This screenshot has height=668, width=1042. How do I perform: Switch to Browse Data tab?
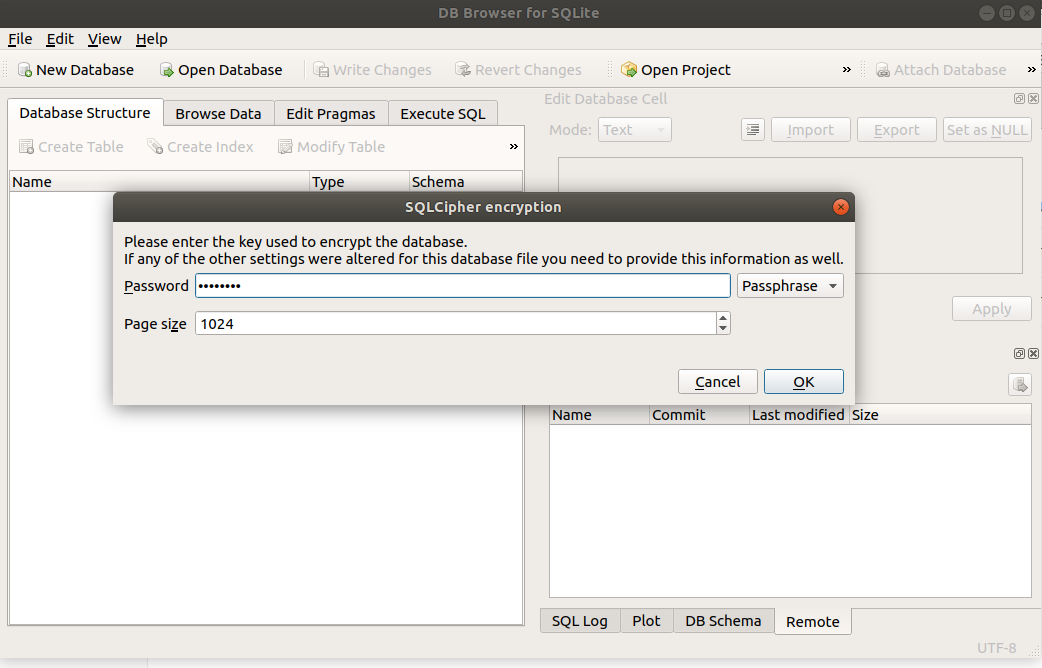click(x=218, y=114)
